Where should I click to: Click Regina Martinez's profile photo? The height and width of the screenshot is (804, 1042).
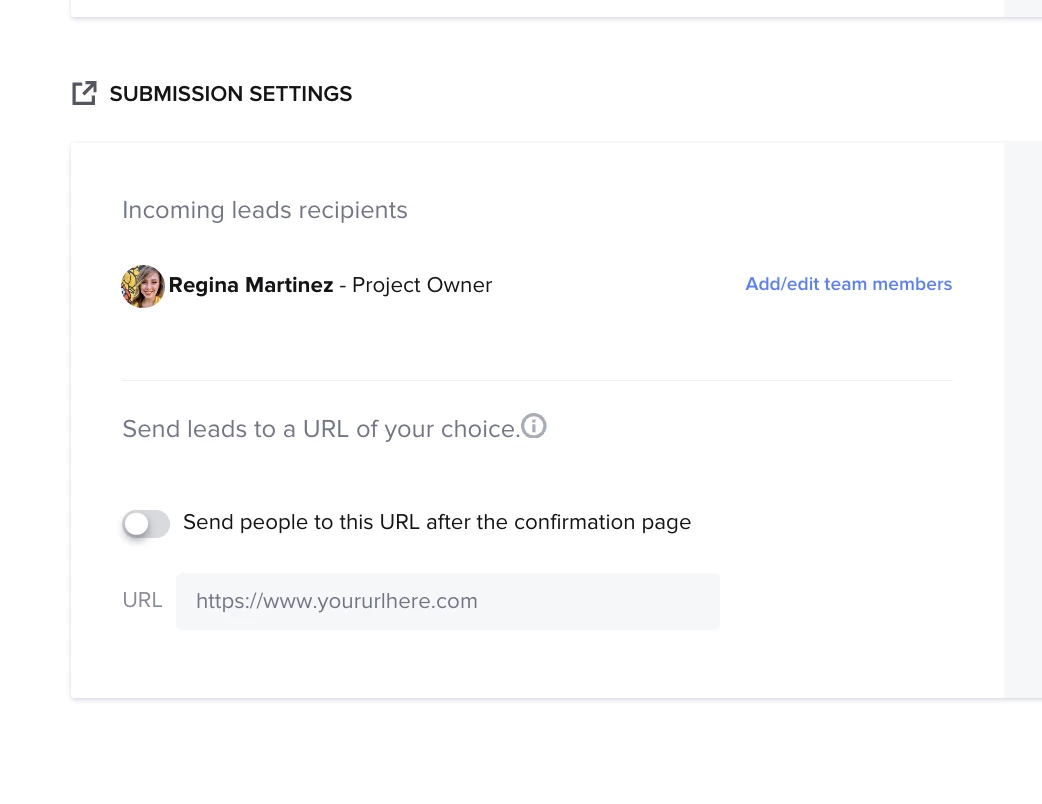point(143,286)
